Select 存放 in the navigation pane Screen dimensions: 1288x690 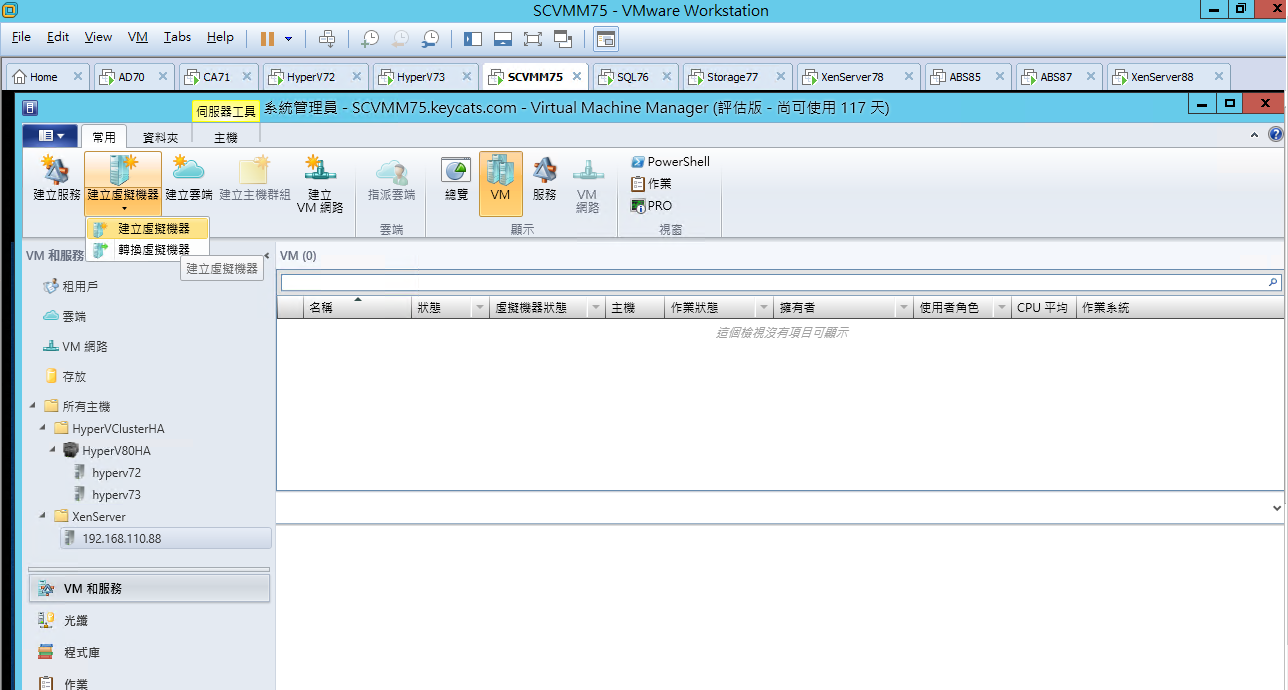[64, 377]
